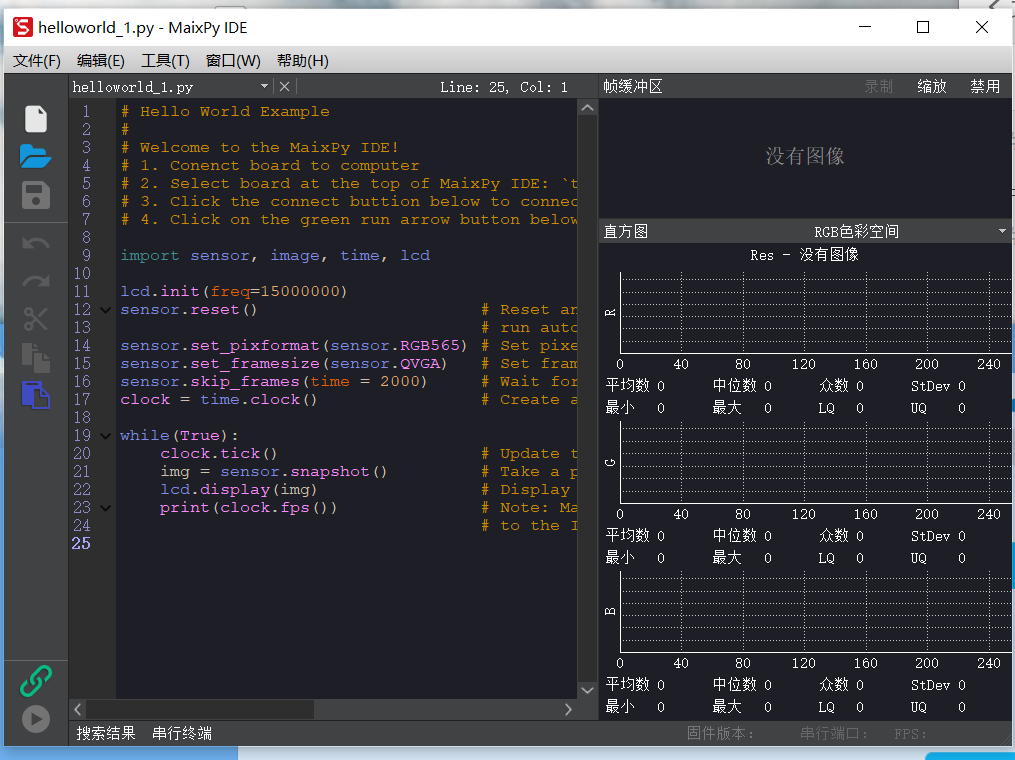Click the Undo arrow icon
Screen dimensions: 1015x760
click(x=36, y=243)
